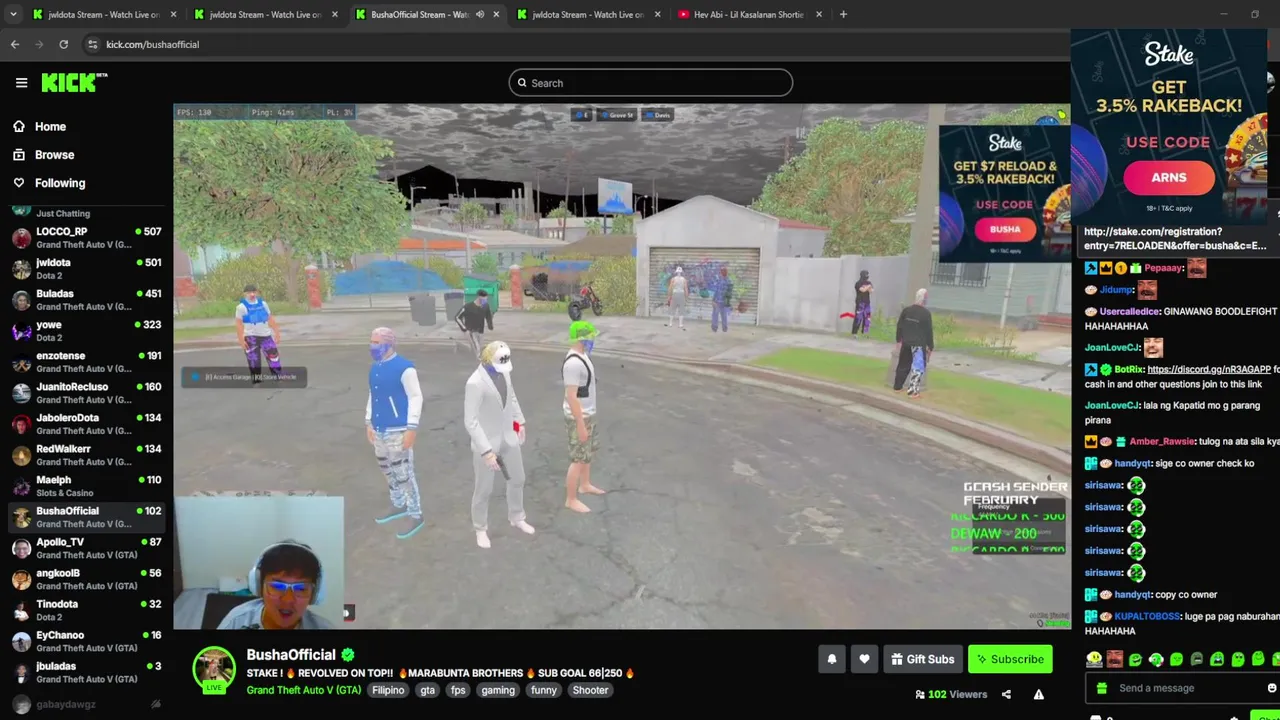Viewport: 1280px width, 720px height.
Task: Mute audio on BushaOfficial tab
Action: 480,14
